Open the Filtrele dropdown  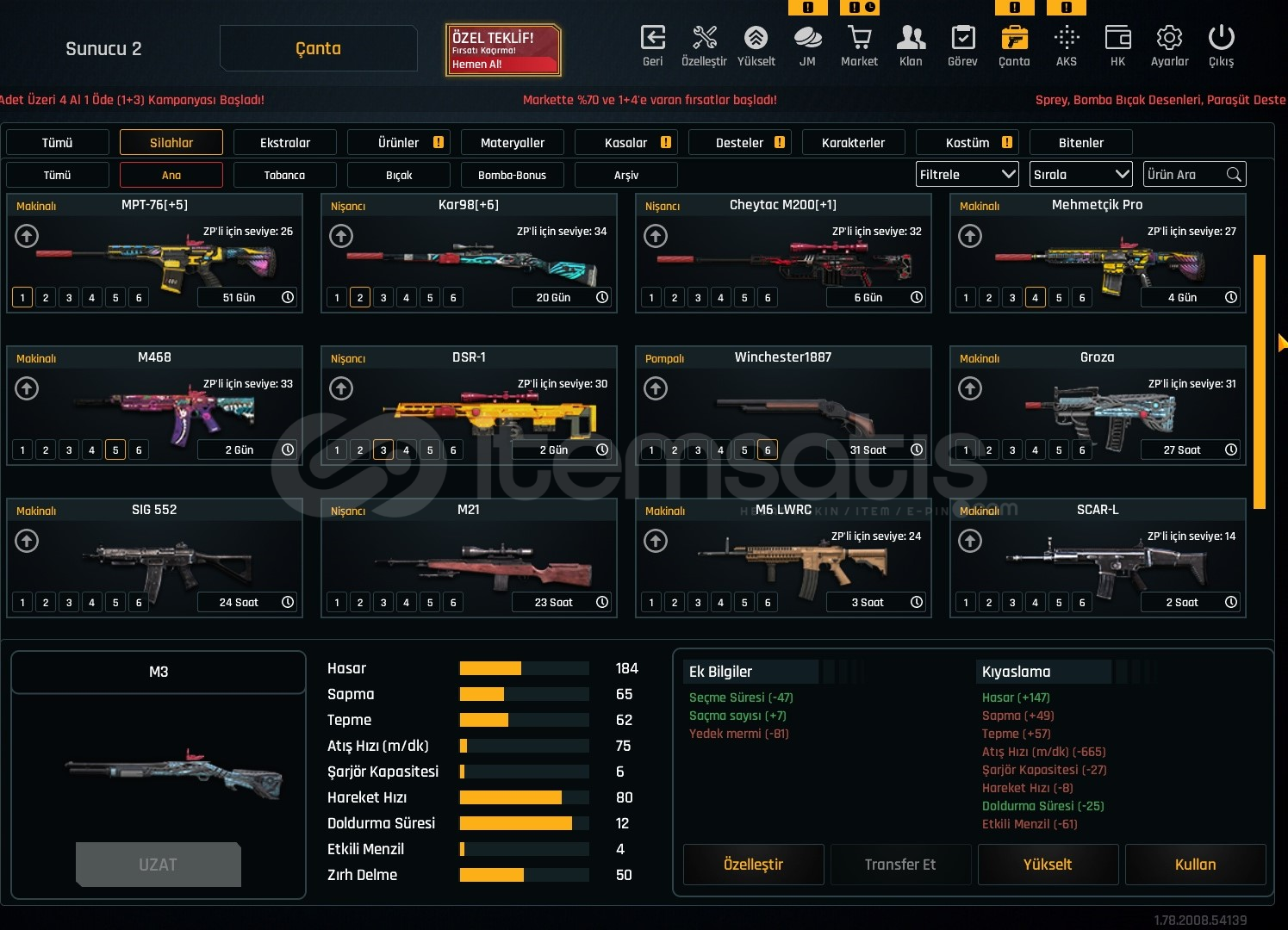(968, 175)
